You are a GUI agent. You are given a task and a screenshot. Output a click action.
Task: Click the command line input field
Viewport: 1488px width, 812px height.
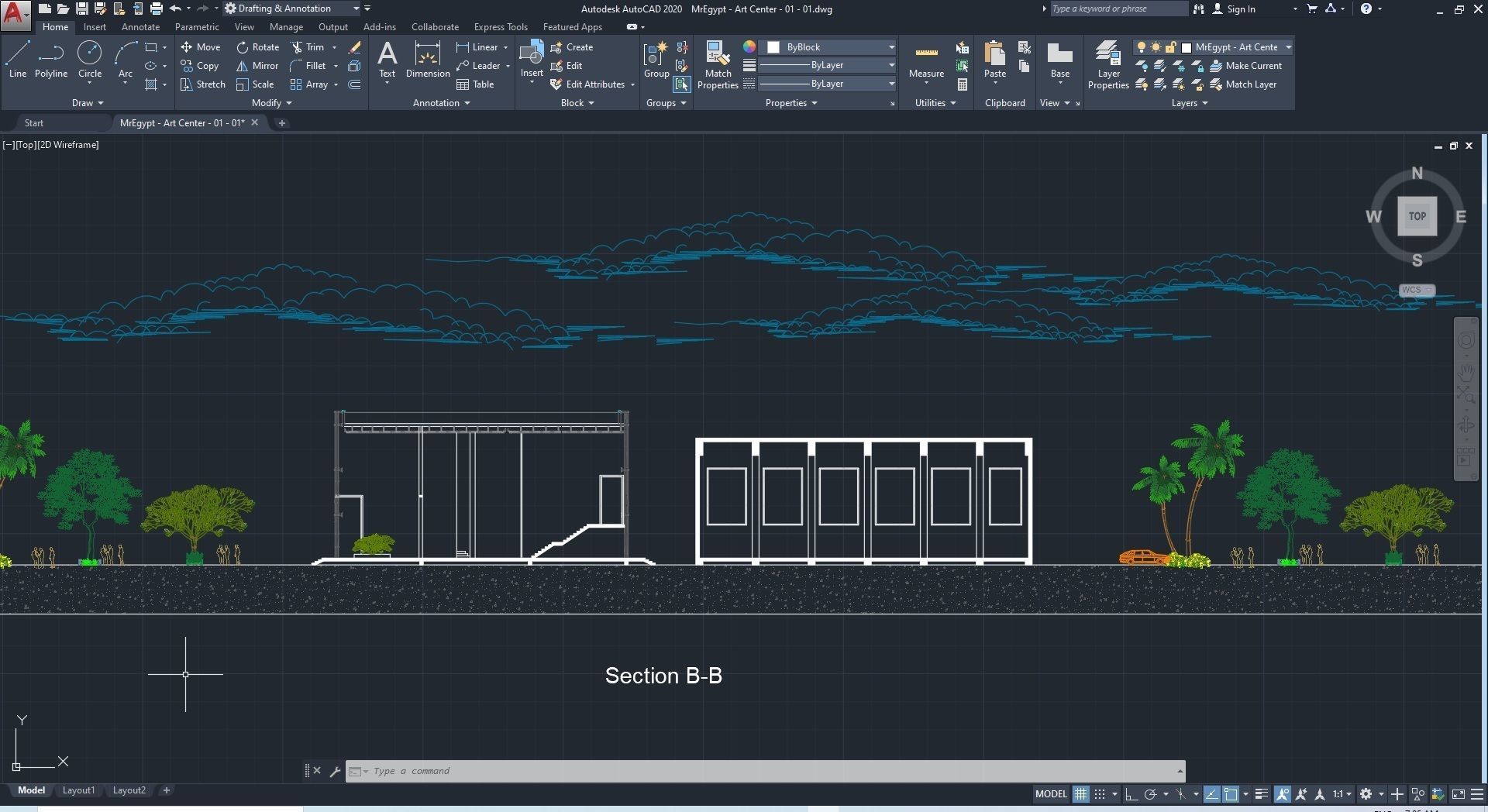point(765,771)
